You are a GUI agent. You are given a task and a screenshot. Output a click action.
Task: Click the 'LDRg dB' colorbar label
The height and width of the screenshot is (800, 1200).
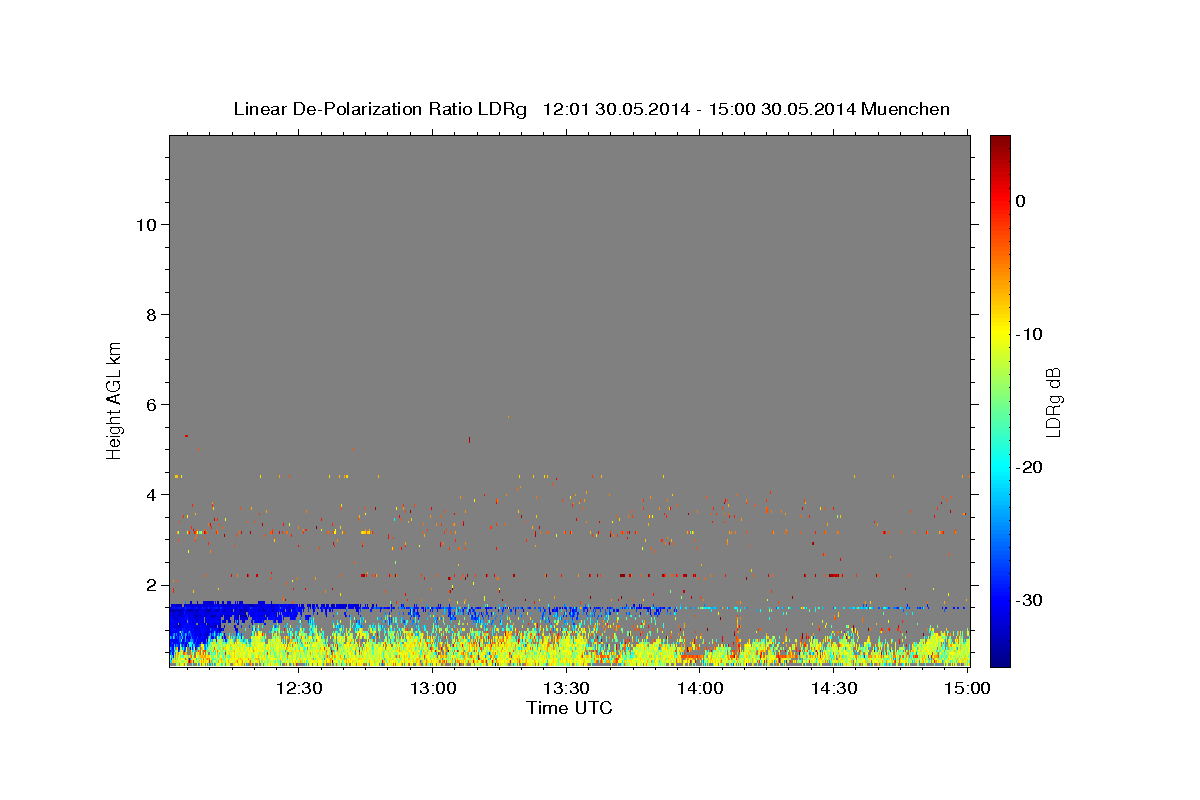1053,402
